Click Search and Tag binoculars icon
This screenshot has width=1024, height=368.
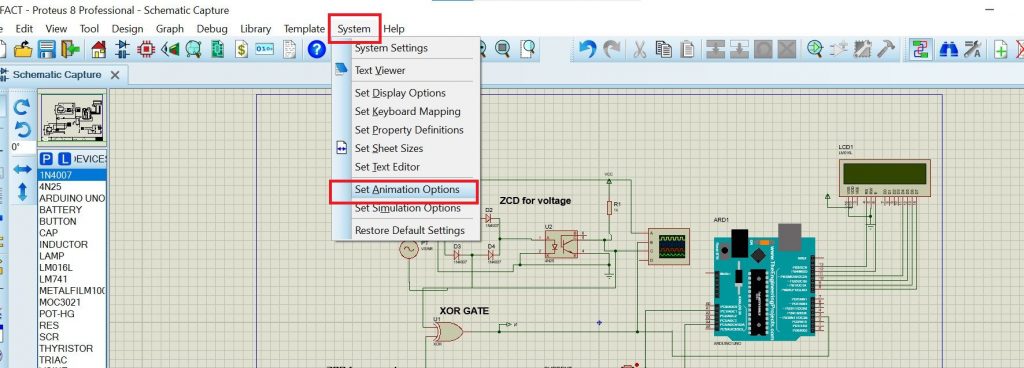click(x=948, y=49)
